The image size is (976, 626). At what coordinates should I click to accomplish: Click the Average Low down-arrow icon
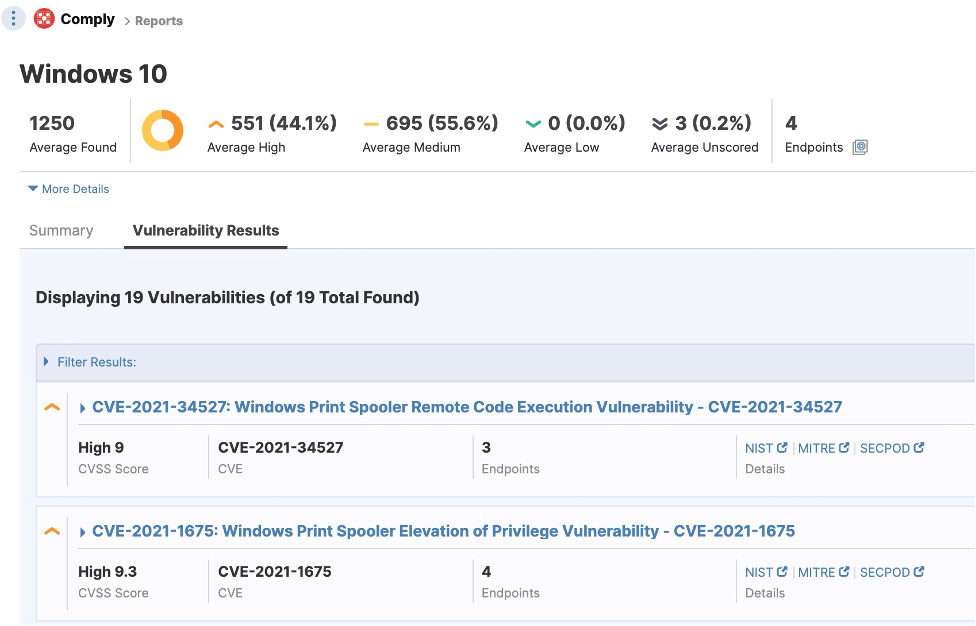pos(533,124)
